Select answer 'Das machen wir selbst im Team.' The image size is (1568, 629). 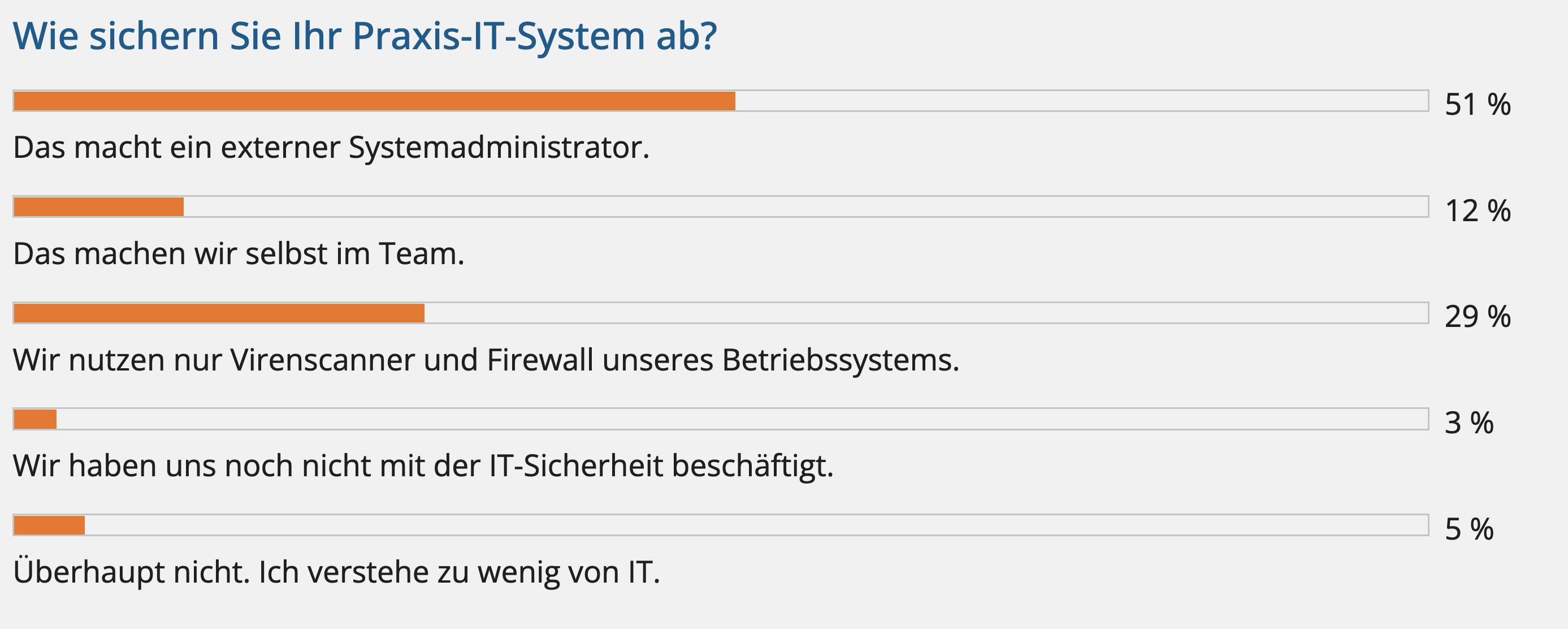tap(239, 254)
